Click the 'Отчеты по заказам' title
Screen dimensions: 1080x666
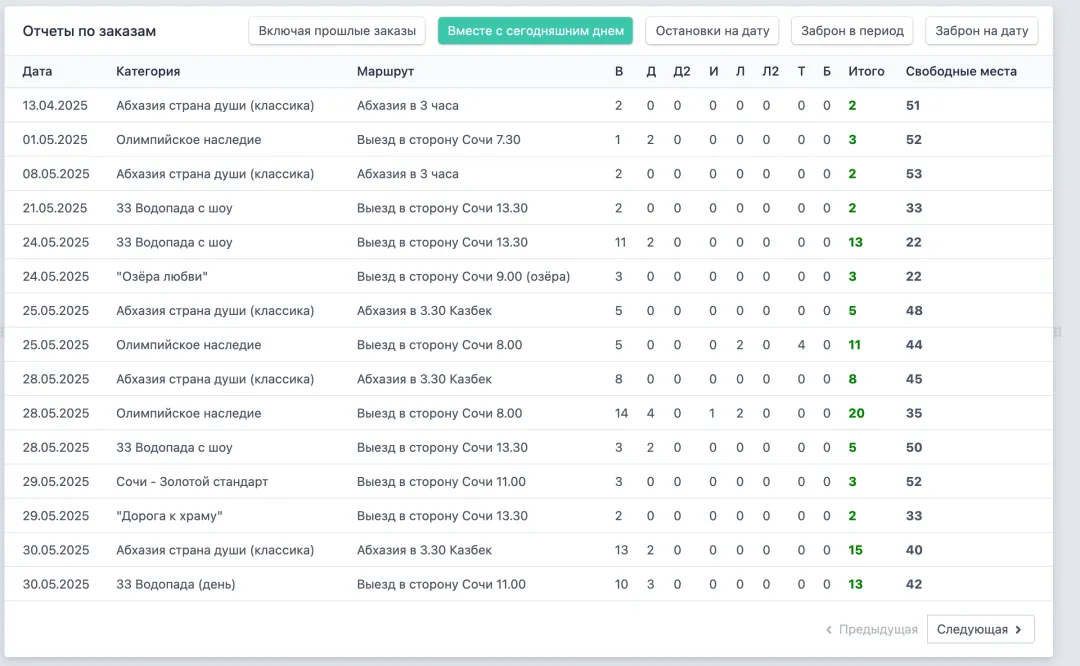pos(89,31)
